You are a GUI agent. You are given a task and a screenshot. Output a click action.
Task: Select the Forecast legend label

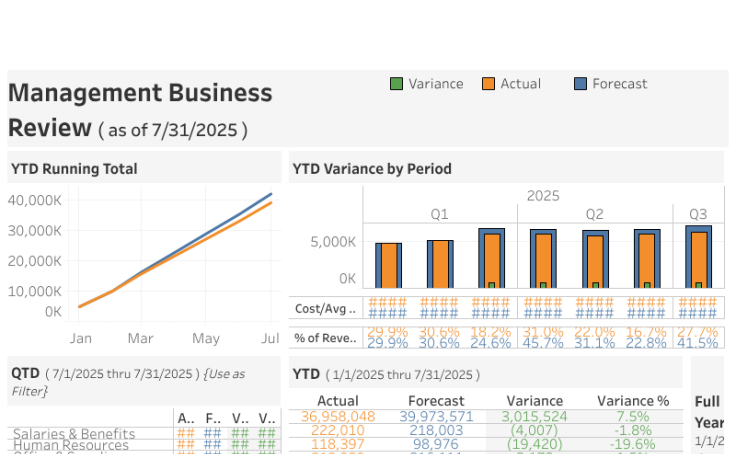click(619, 84)
